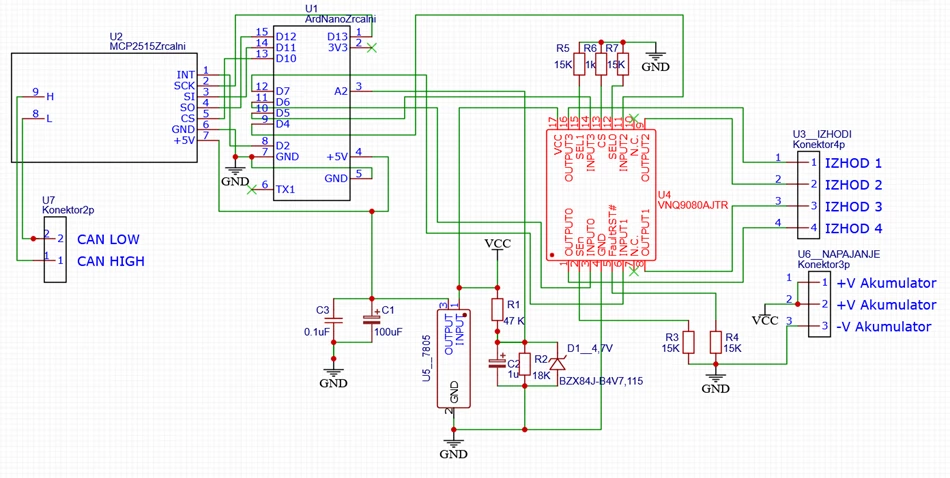This screenshot has height=478, width=950.
Task: Select the U2 MCP2515Zrcalni component body
Action: (x=104, y=107)
